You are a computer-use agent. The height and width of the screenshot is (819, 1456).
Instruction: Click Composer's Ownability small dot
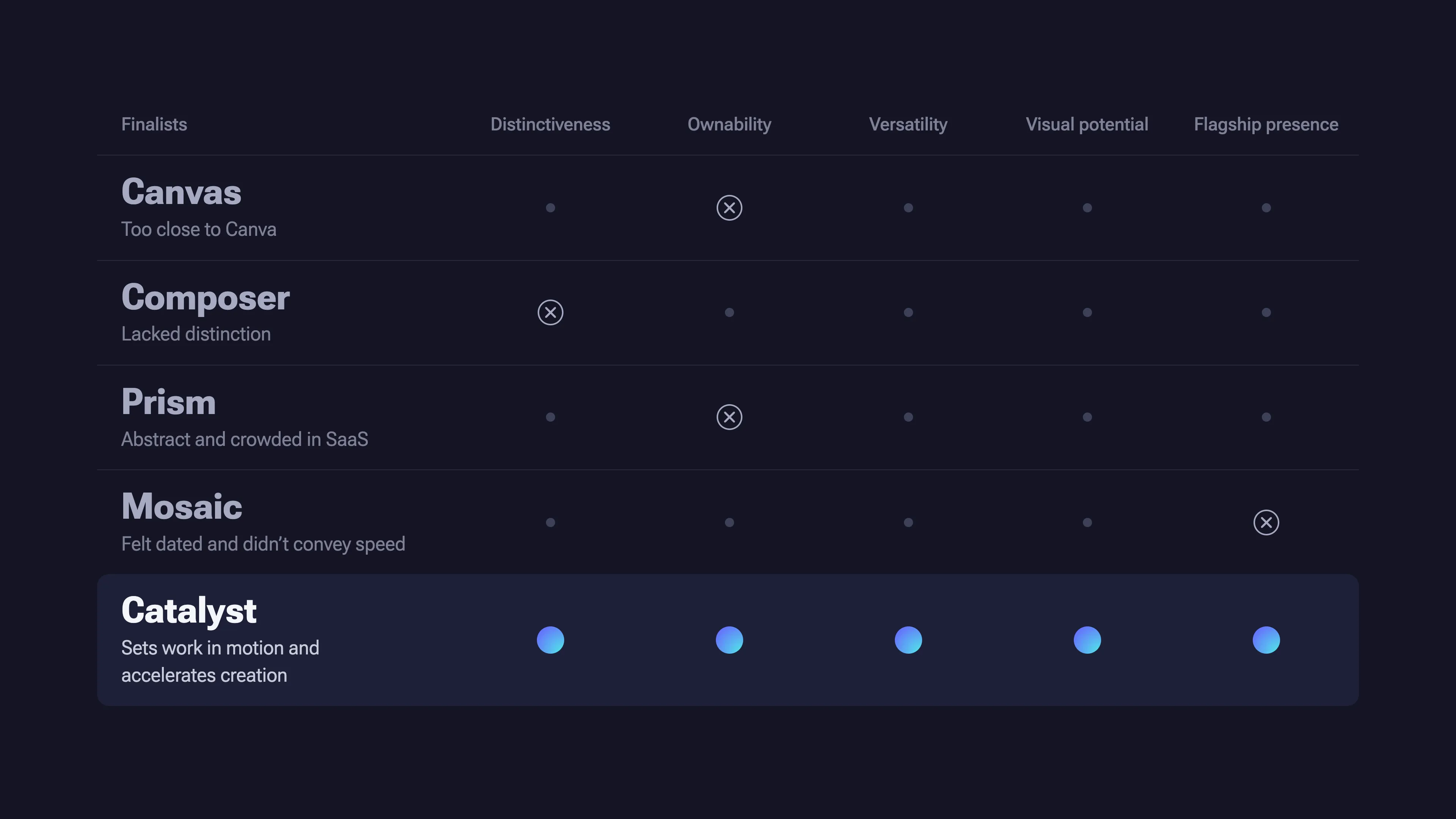point(729,312)
